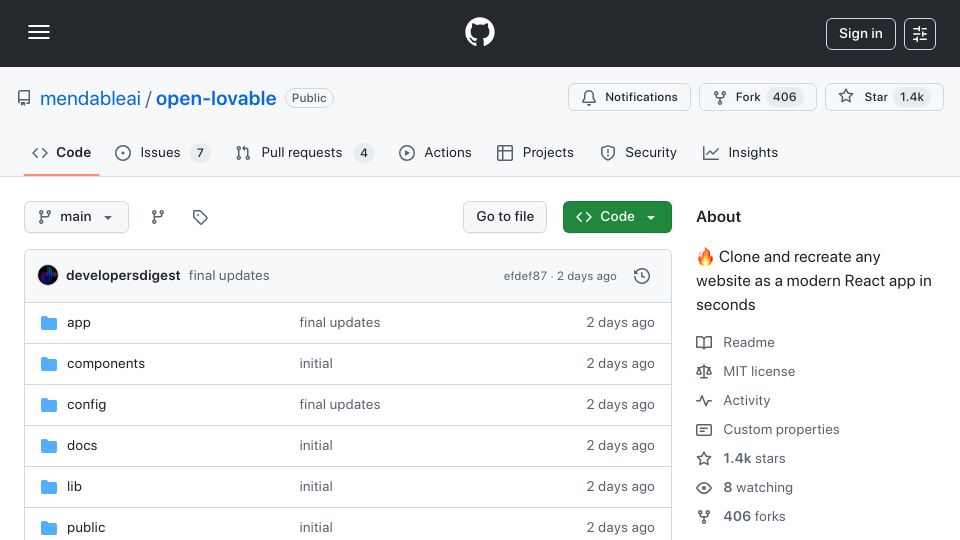Open 'final updates' commit on config row
This screenshot has width=960, height=540.
click(340, 405)
